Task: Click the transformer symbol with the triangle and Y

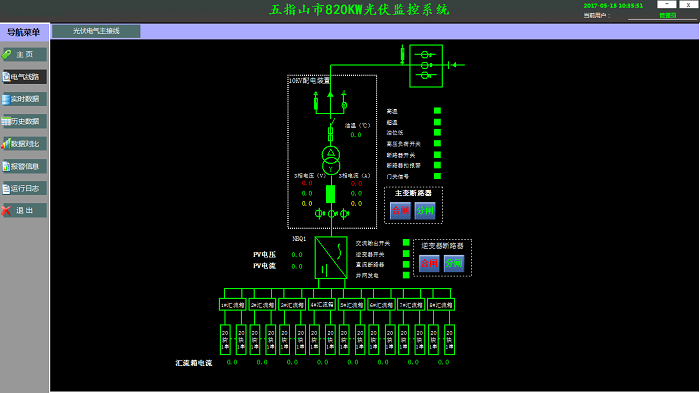Action: tap(331, 161)
